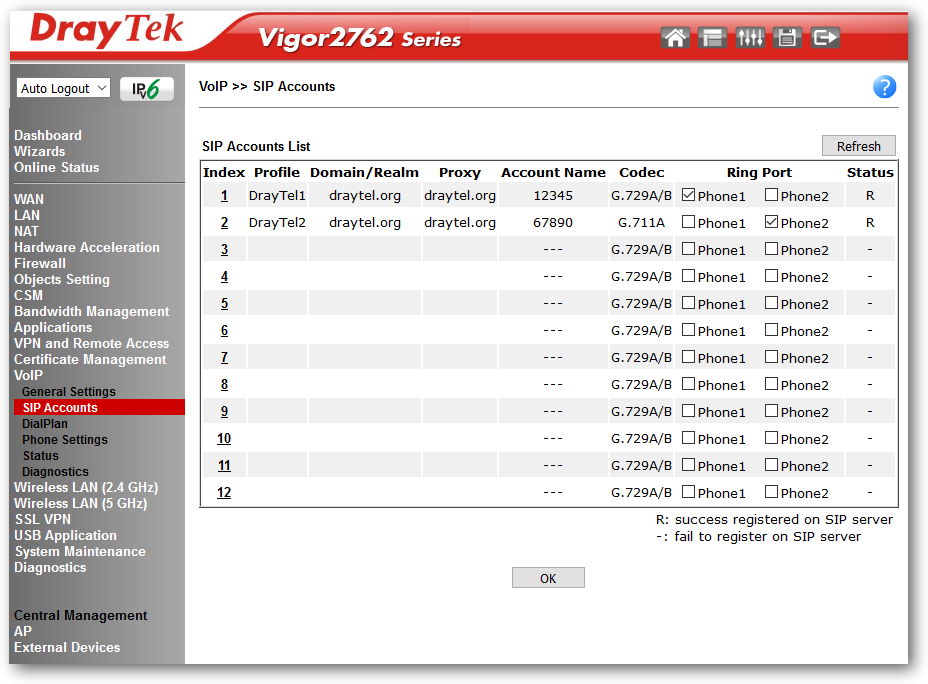Click the logout arrow icon
The image size is (928, 684).
825,38
